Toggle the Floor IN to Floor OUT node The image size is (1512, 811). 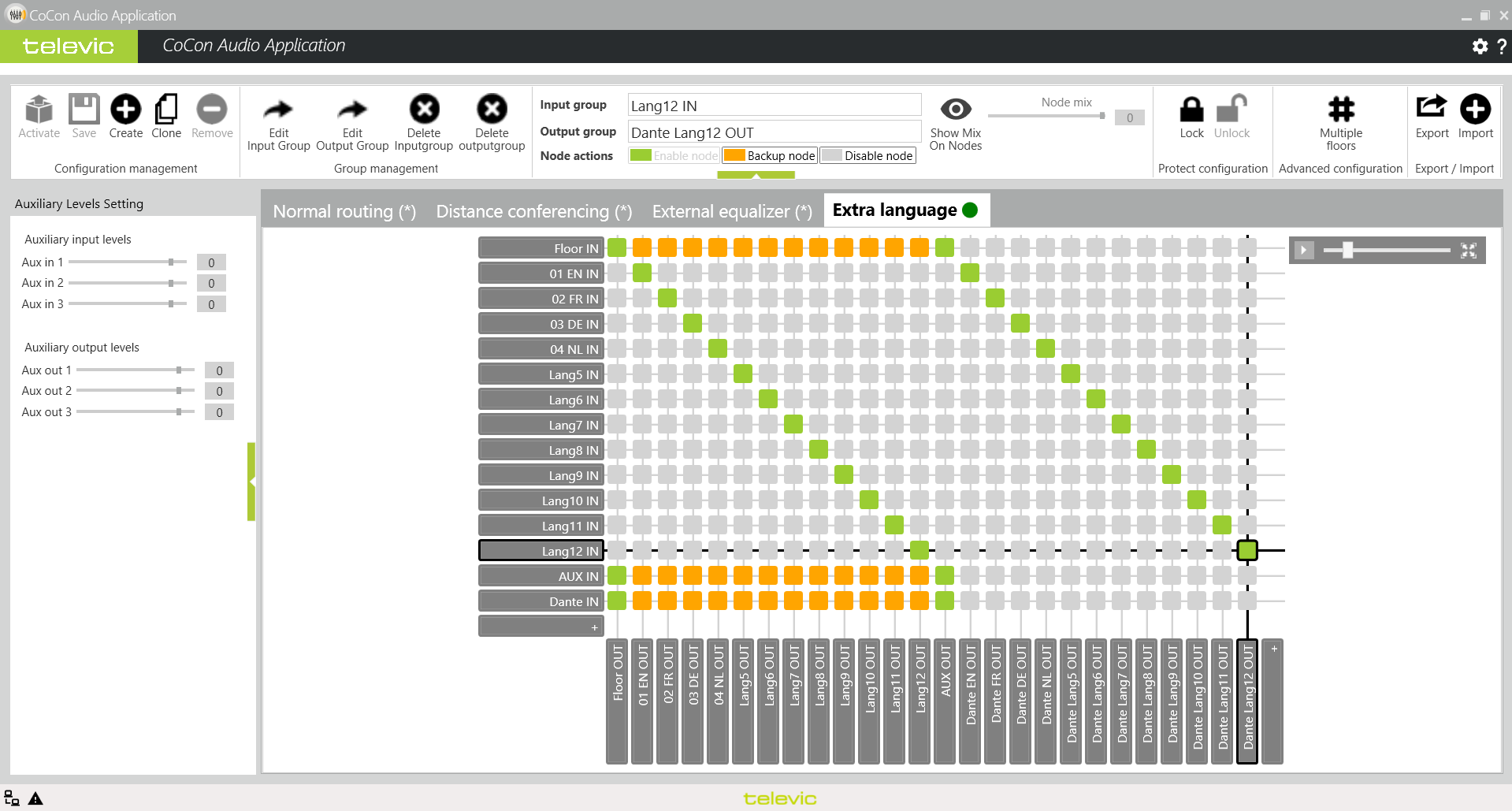pos(617,247)
